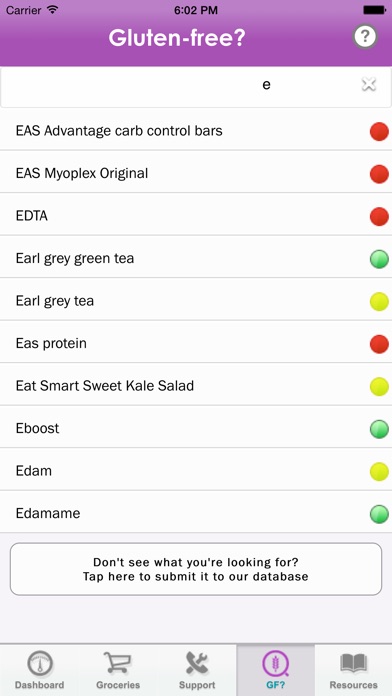Select the GF? wheat search tab
Image resolution: width=392 pixels, height=696 pixels.
[276, 670]
